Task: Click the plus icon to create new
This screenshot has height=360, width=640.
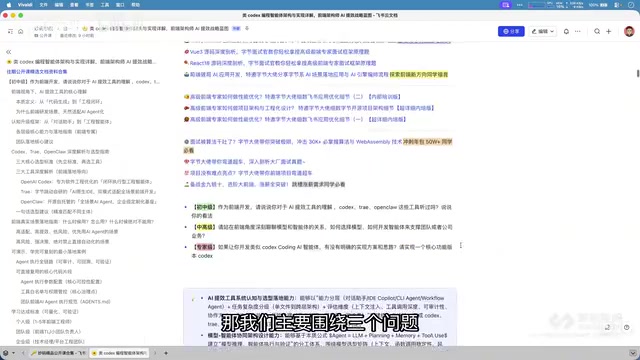Action: pos(609,31)
